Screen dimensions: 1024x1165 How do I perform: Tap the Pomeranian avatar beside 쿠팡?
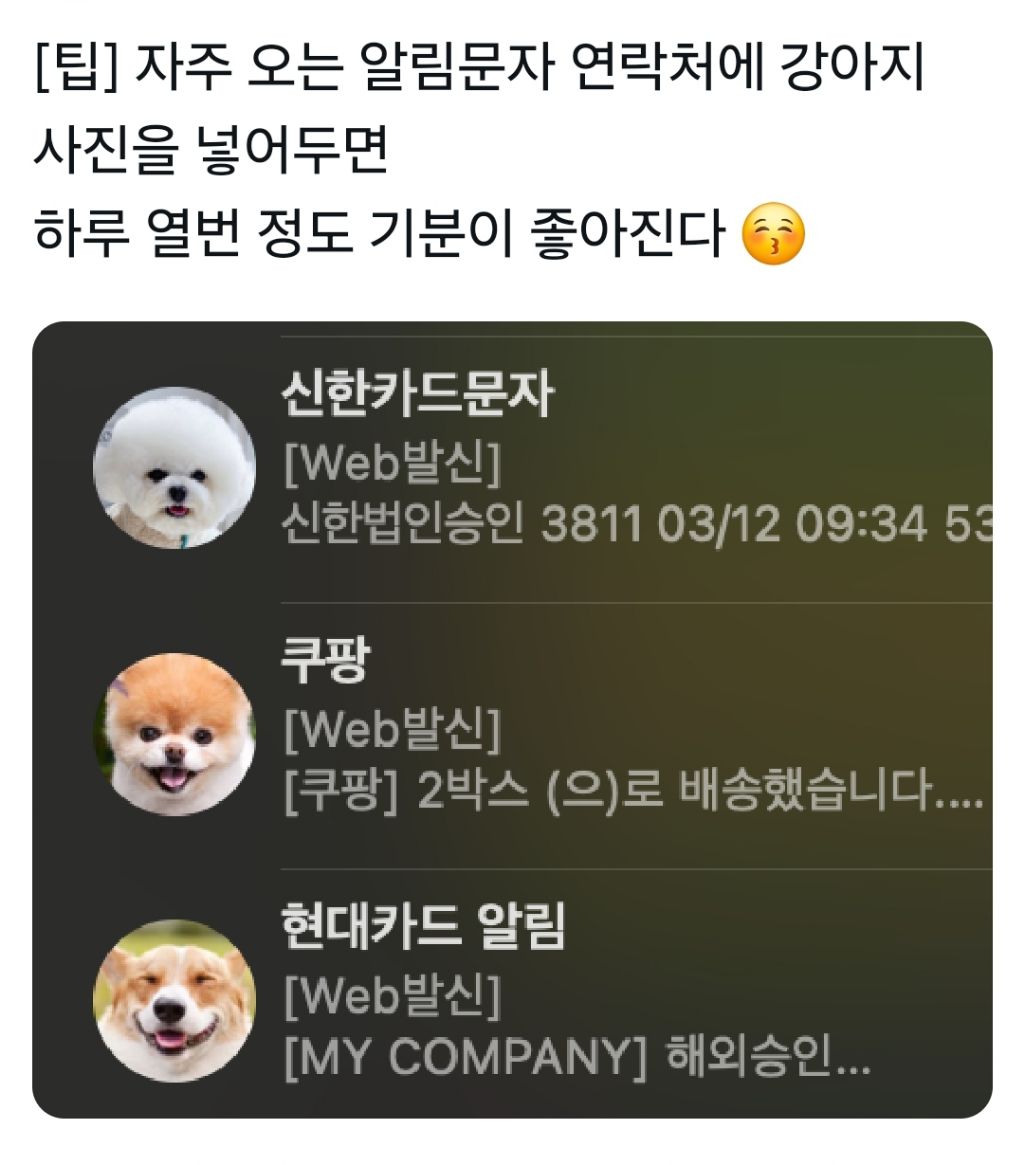click(174, 734)
